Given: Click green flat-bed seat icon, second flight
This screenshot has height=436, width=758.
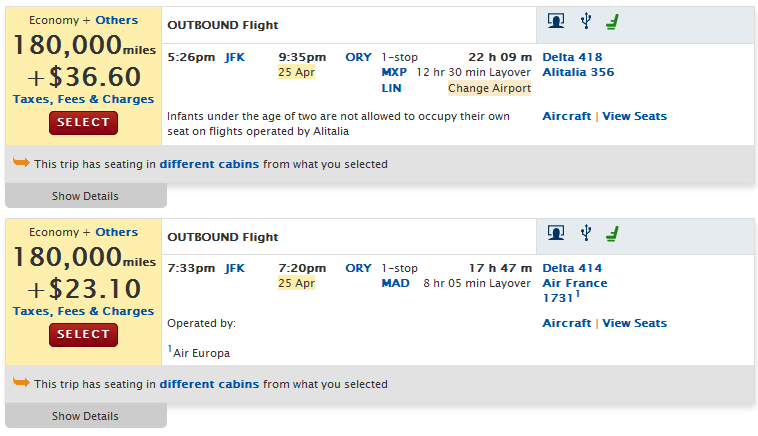Looking at the screenshot, I should coord(612,234).
